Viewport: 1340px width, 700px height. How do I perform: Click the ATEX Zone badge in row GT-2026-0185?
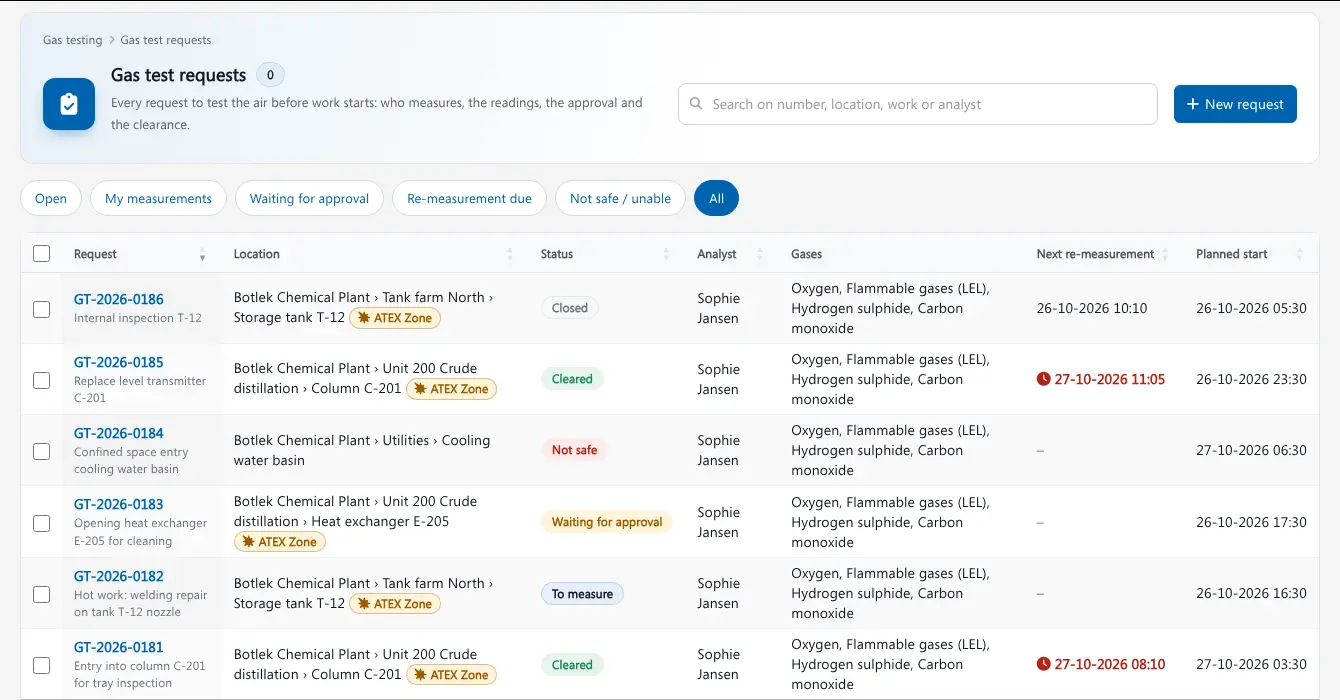click(451, 389)
